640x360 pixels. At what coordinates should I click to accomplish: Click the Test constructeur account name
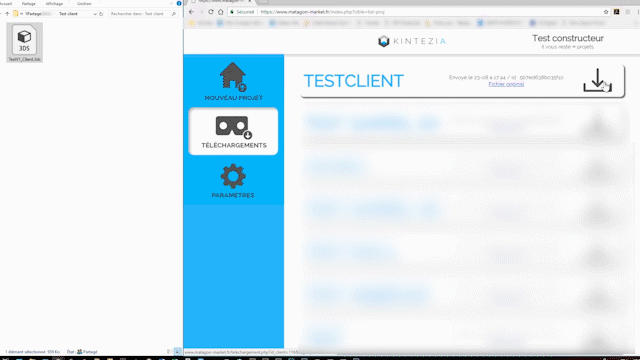pyautogui.click(x=567, y=38)
